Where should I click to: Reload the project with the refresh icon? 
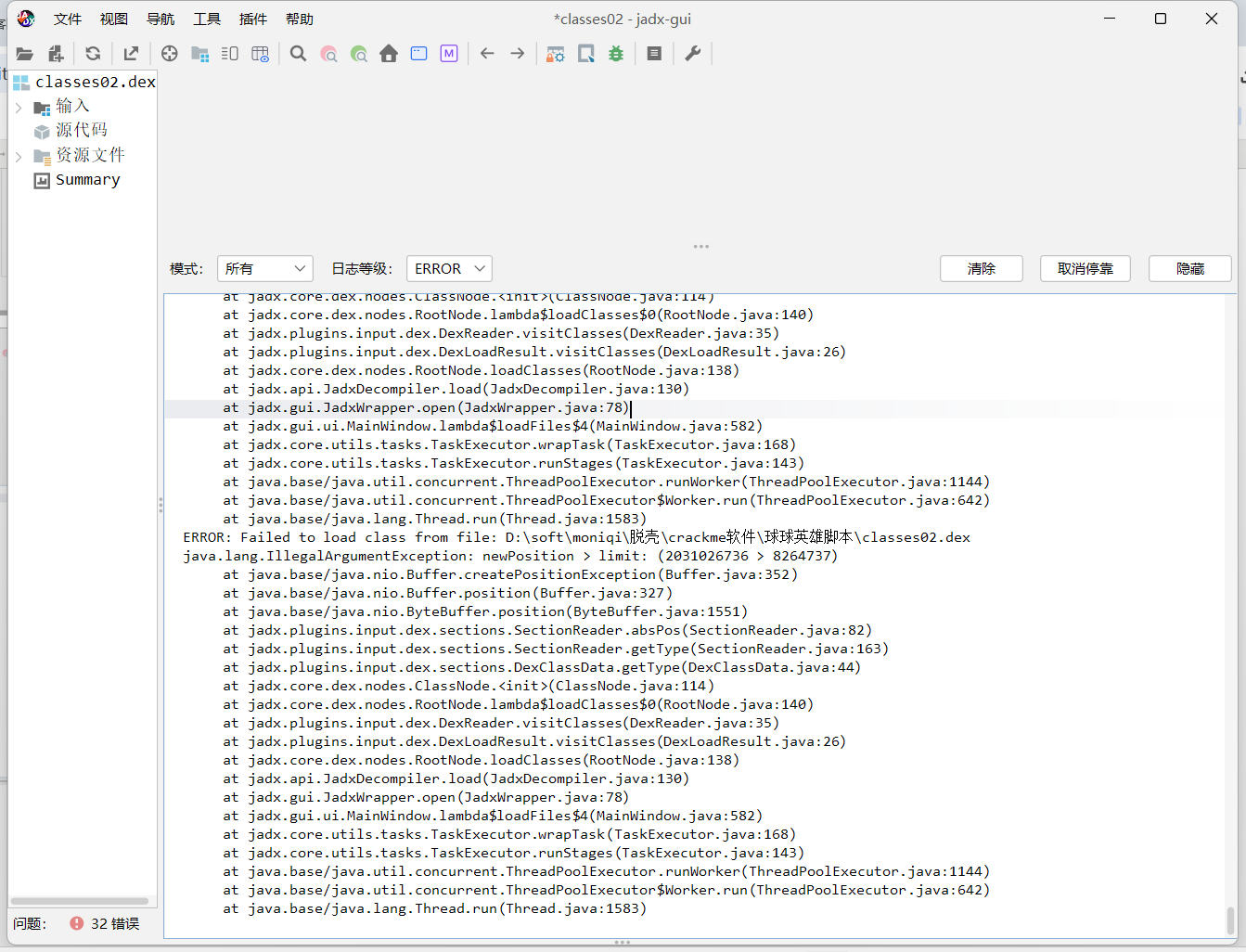pyautogui.click(x=93, y=54)
